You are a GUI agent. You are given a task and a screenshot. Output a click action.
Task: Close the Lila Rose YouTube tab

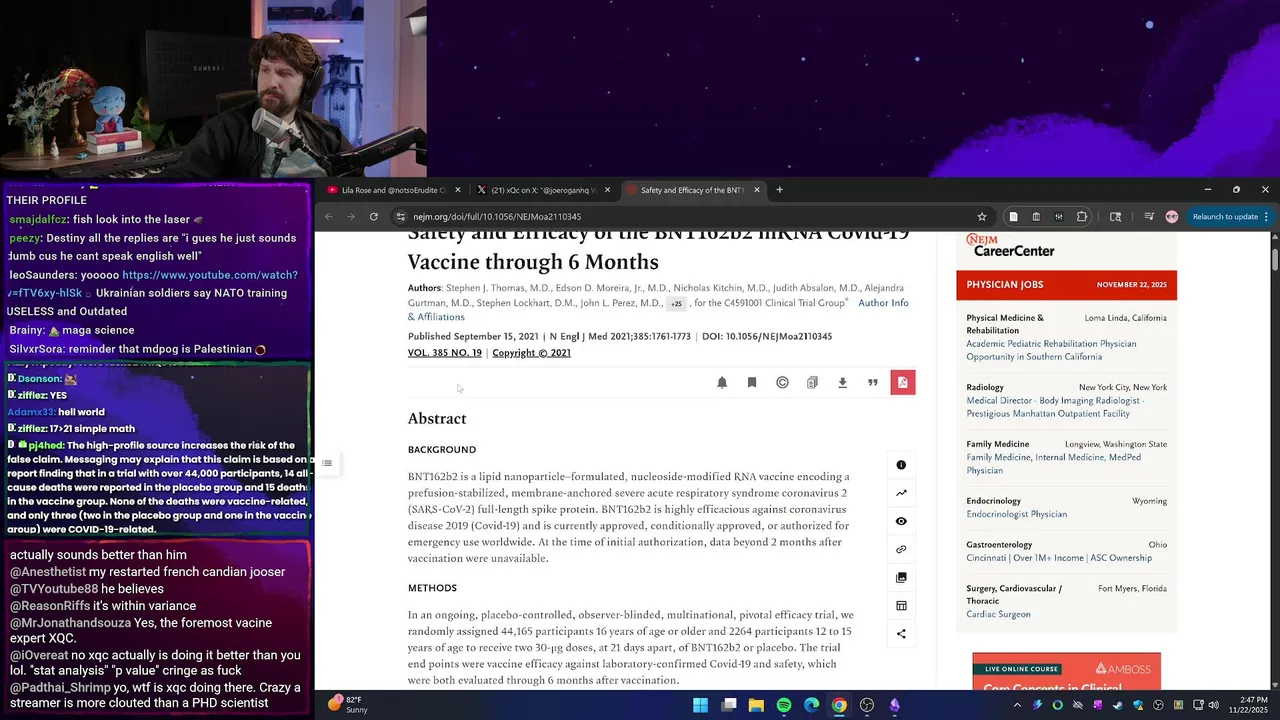458,190
